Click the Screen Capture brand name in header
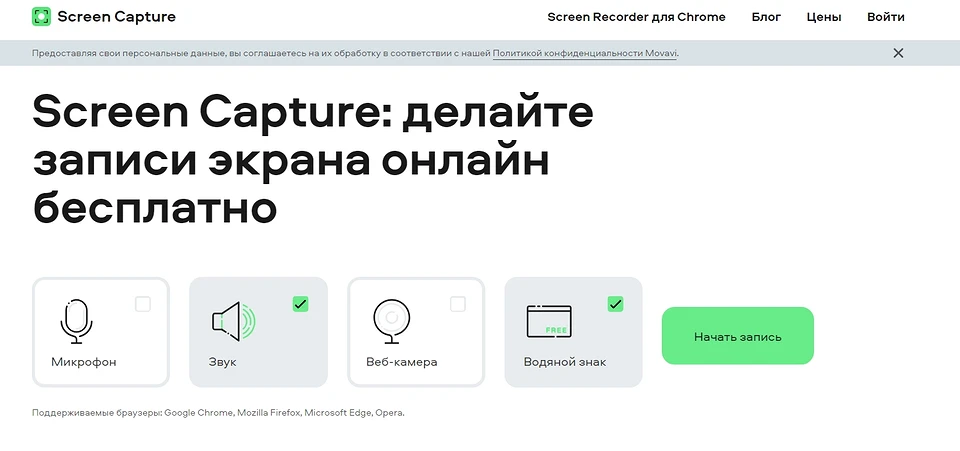This screenshot has width=960, height=451. pyautogui.click(x=116, y=17)
